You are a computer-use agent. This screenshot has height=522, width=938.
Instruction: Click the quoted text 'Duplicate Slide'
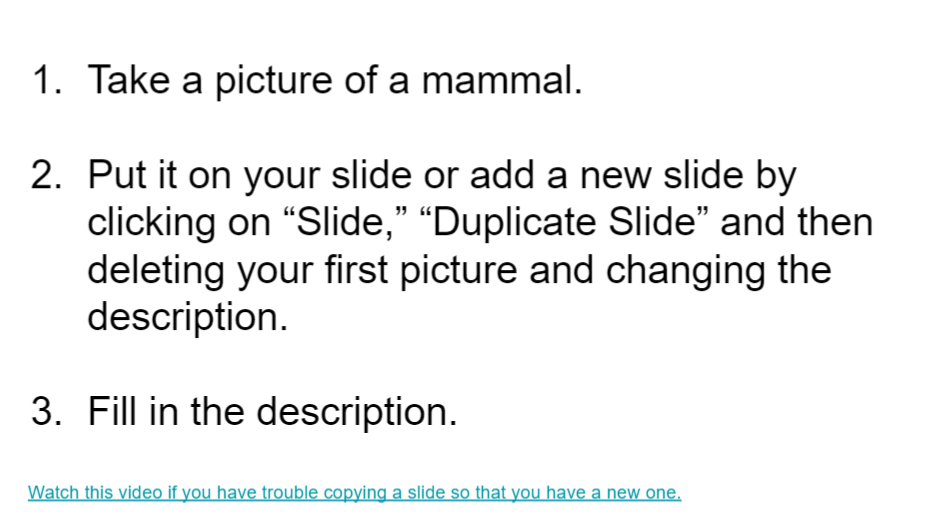[564, 222]
